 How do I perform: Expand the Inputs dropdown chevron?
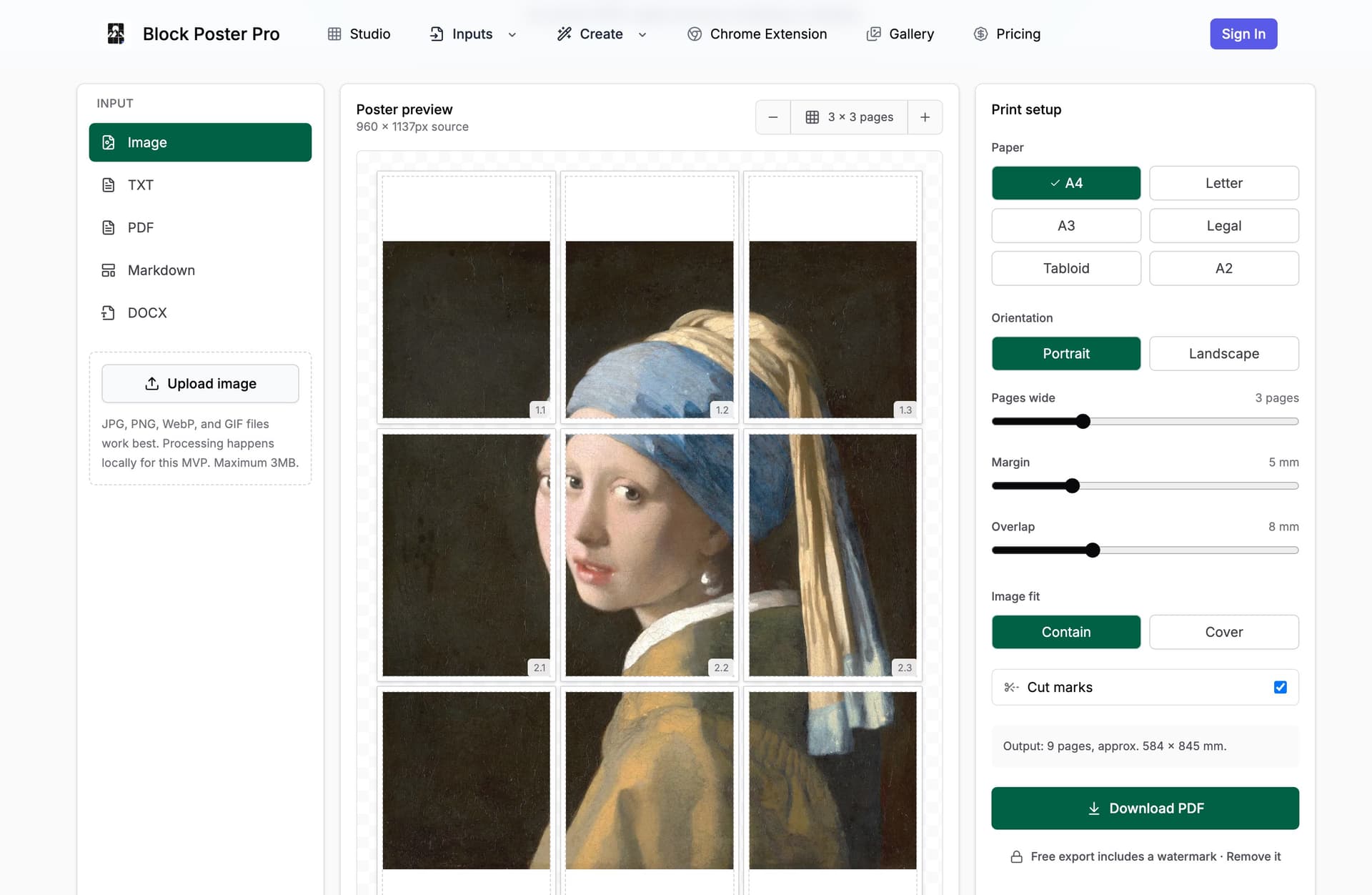tap(512, 34)
